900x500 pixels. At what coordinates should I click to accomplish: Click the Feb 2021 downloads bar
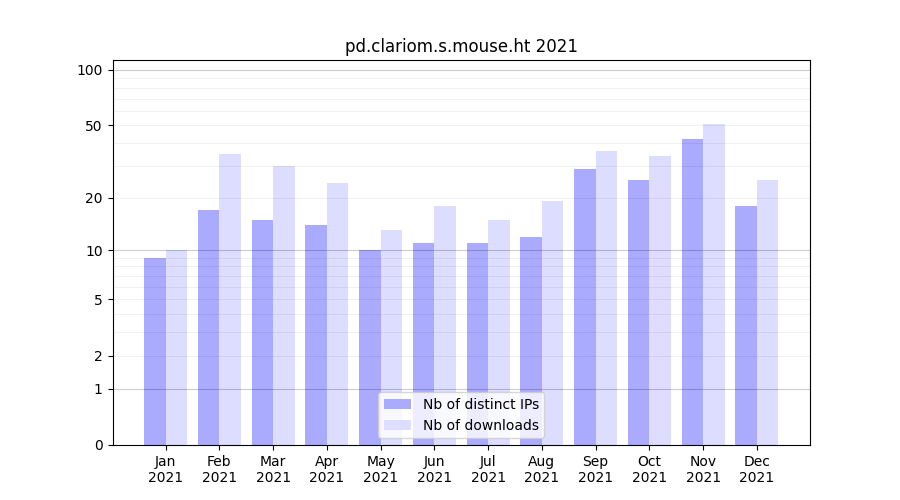[x=230, y=300]
